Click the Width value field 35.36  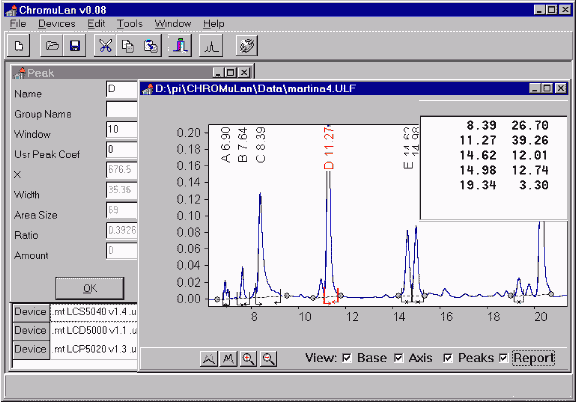click(x=122, y=190)
